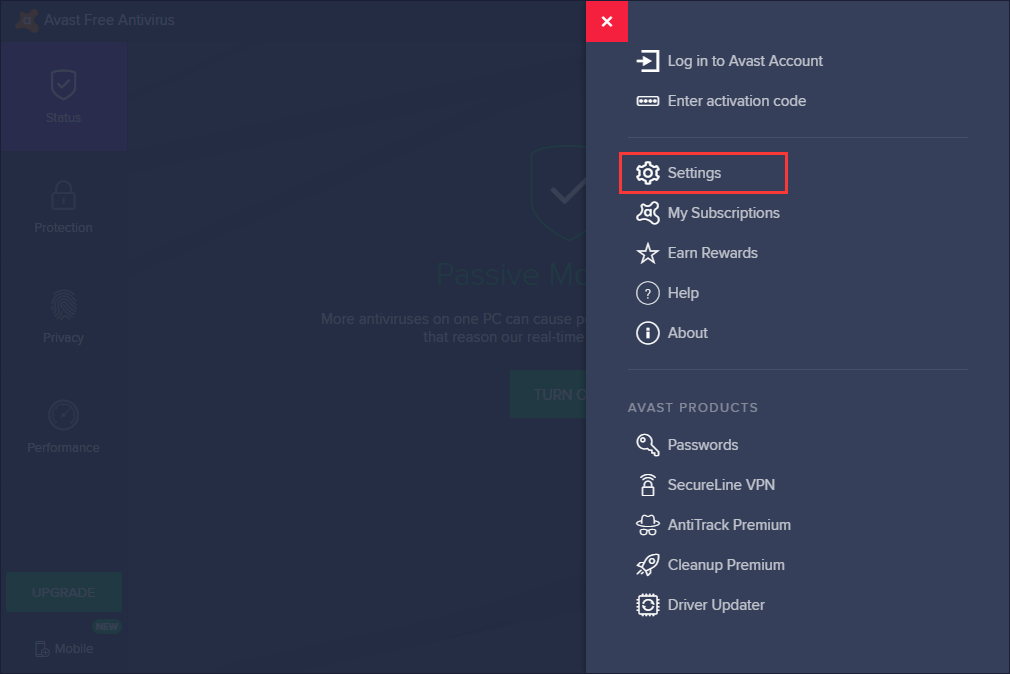Click the Cleanup Premium rocket icon

[647, 565]
